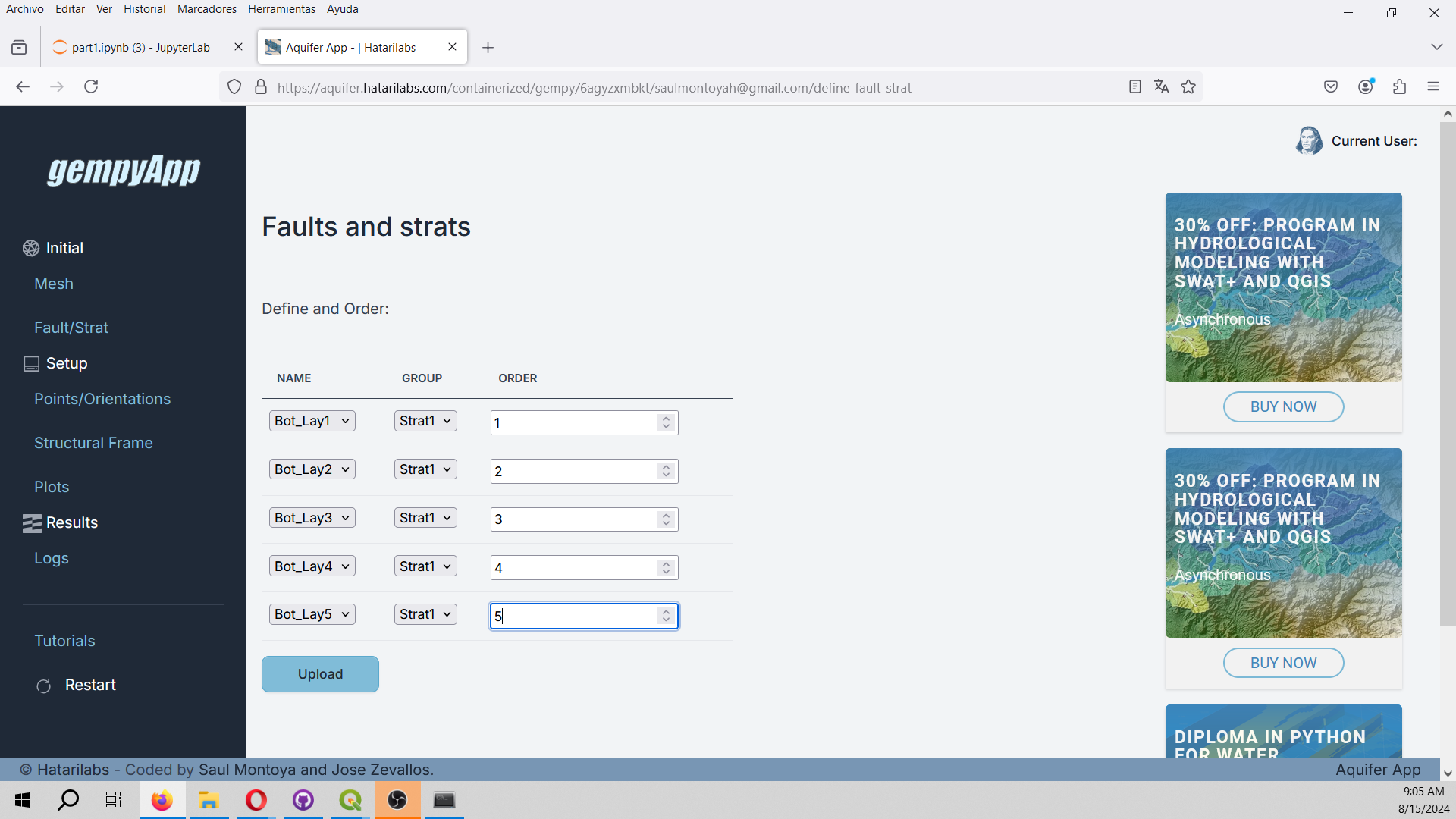The height and width of the screenshot is (819, 1456).
Task: Open the Strat1 group dropdown for Bot_Lay3
Action: (425, 517)
